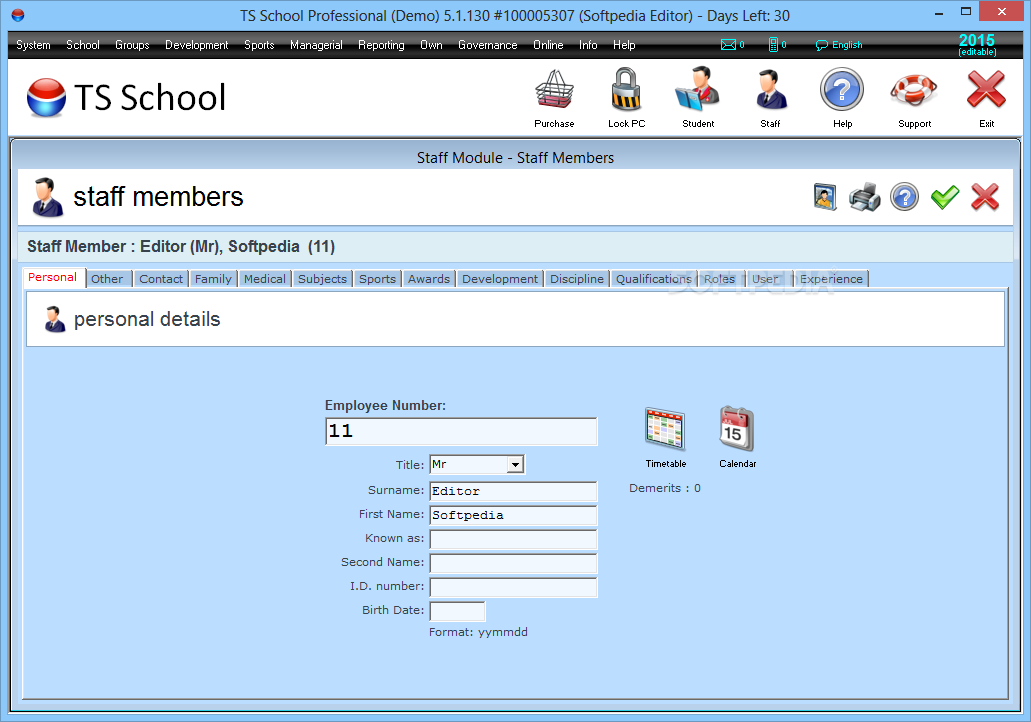Screen dimensions: 1031x722
Task: Open the Purchase basket icon
Action: tap(554, 90)
